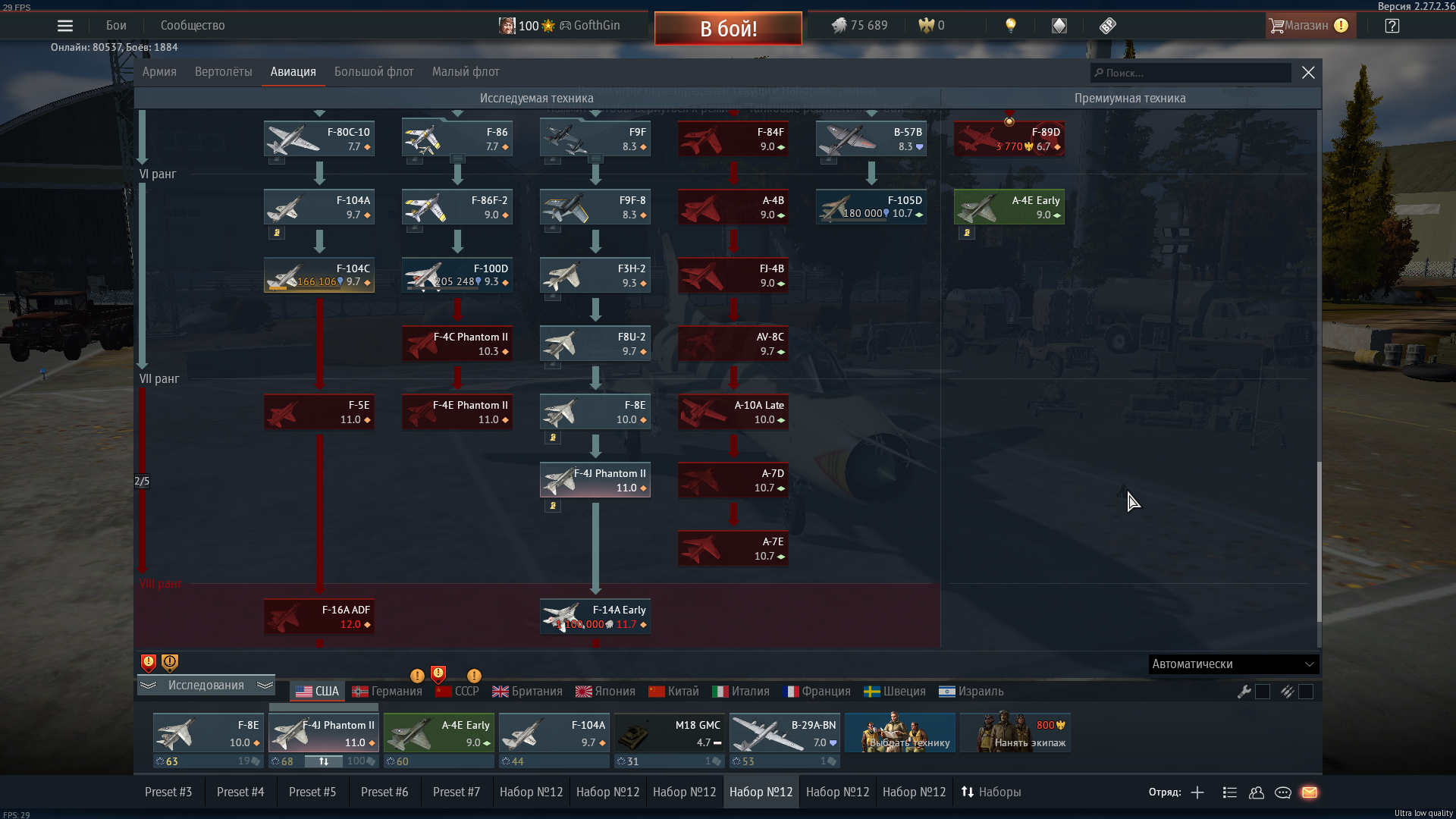Click the Silver Lions balance 75 689
The image size is (1456, 819).
(x=859, y=26)
